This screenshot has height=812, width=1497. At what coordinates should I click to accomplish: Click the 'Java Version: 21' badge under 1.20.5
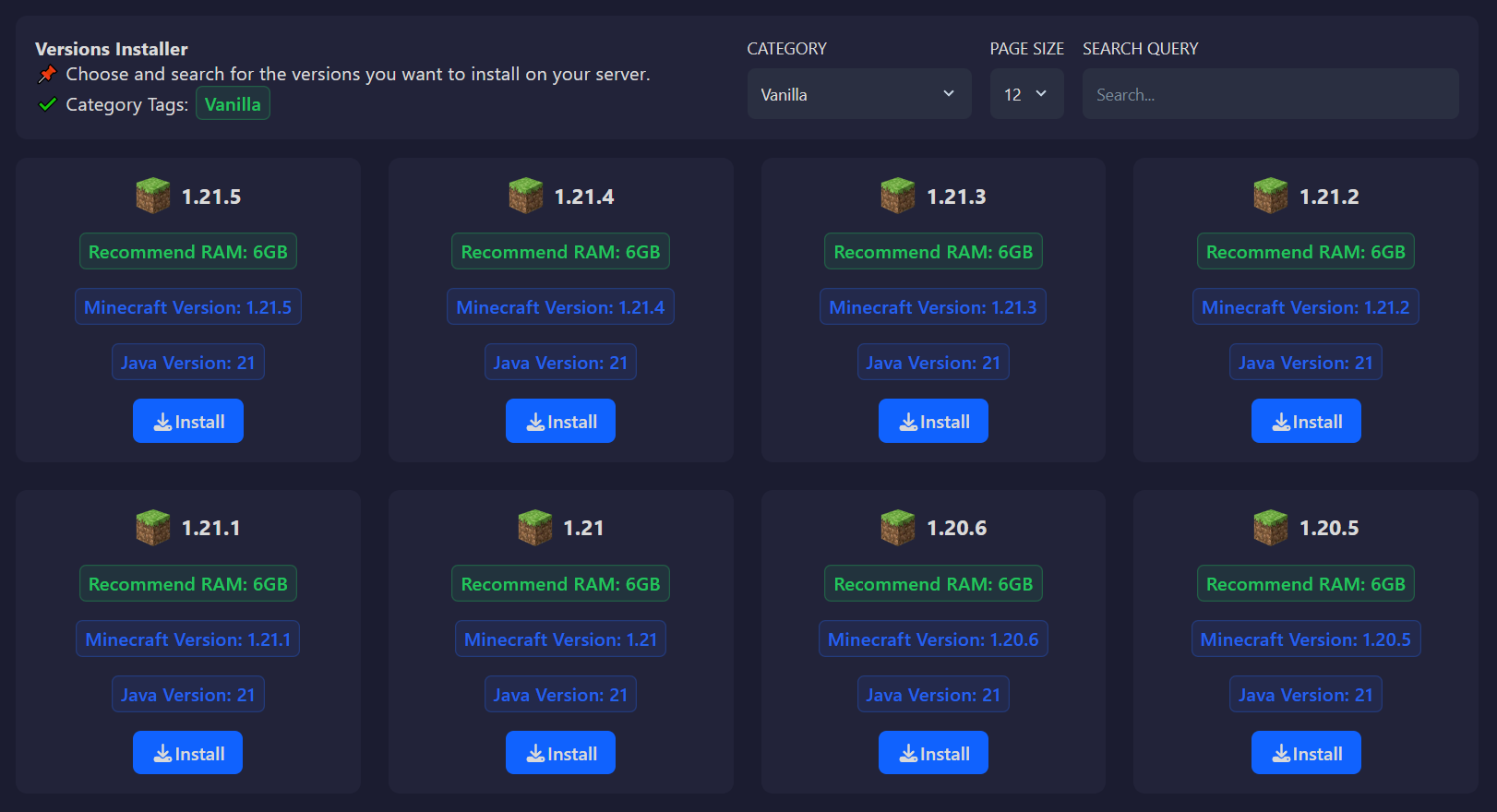click(x=1306, y=694)
